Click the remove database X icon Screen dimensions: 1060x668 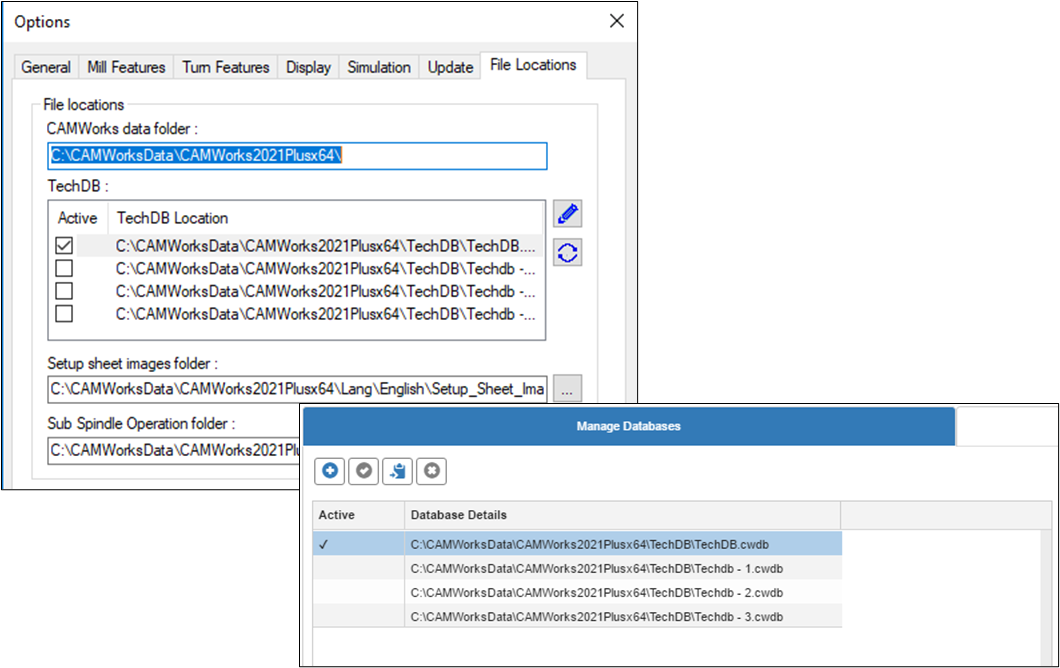point(432,471)
